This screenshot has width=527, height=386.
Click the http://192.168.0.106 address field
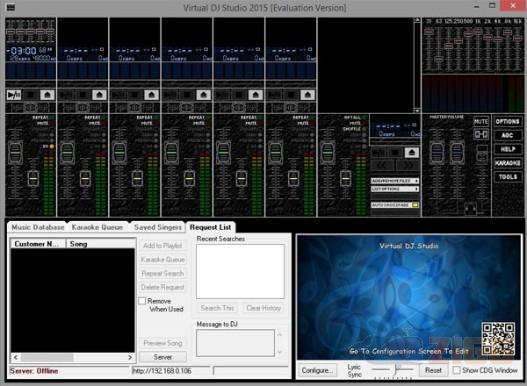click(x=171, y=371)
